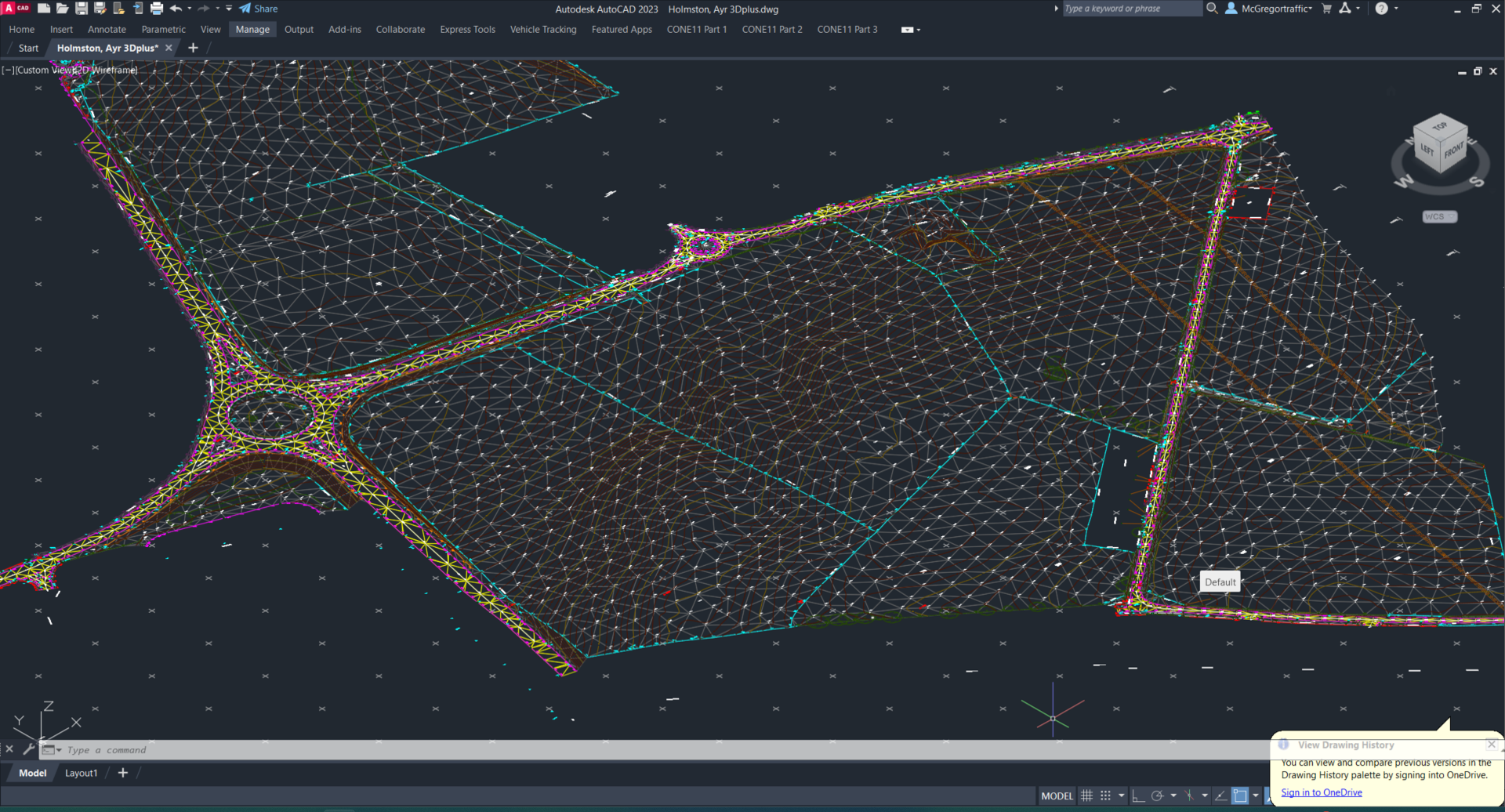Expand the McGregortraffic account dropdown

[x=1276, y=9]
